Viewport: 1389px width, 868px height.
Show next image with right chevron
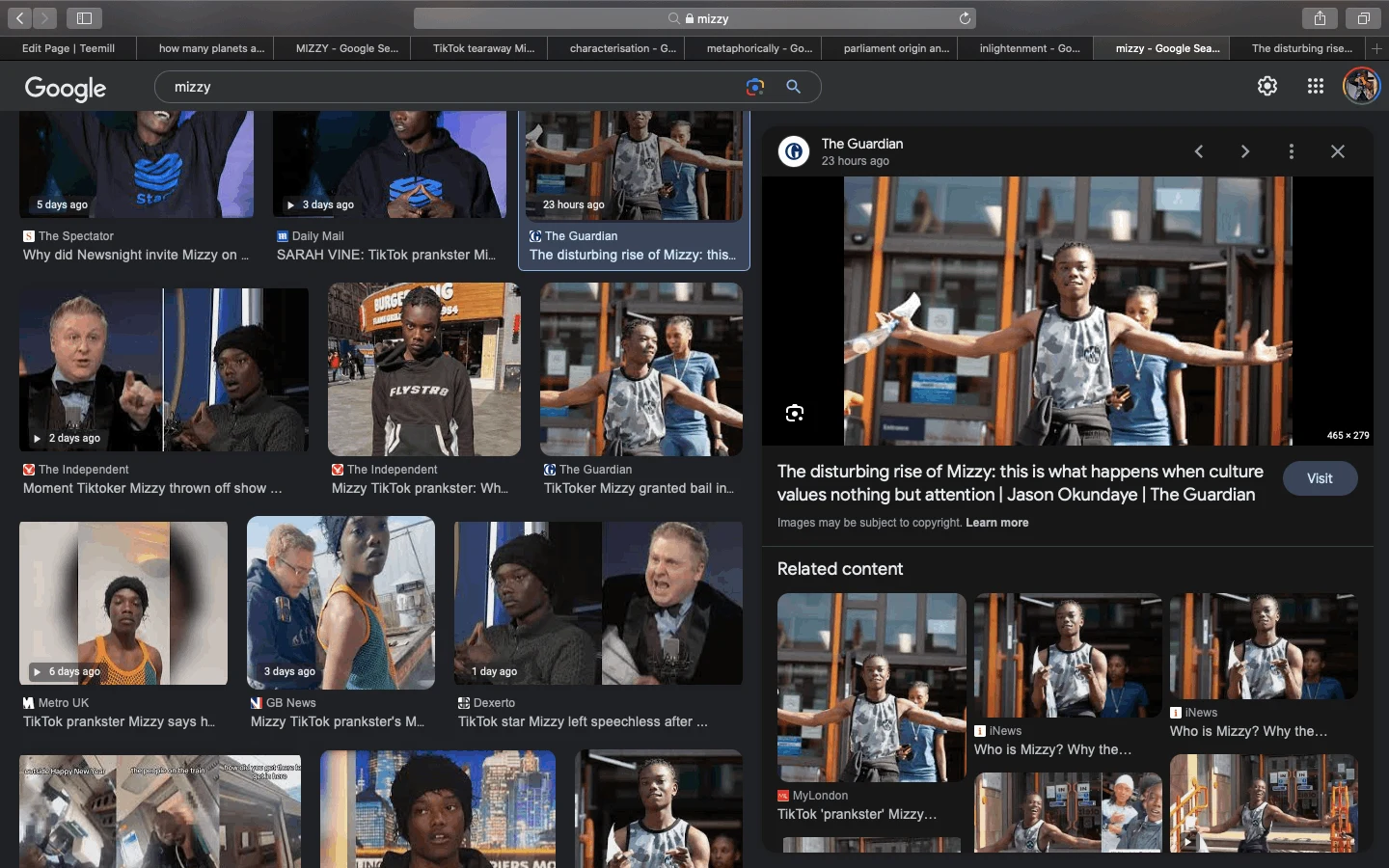pos(1244,151)
